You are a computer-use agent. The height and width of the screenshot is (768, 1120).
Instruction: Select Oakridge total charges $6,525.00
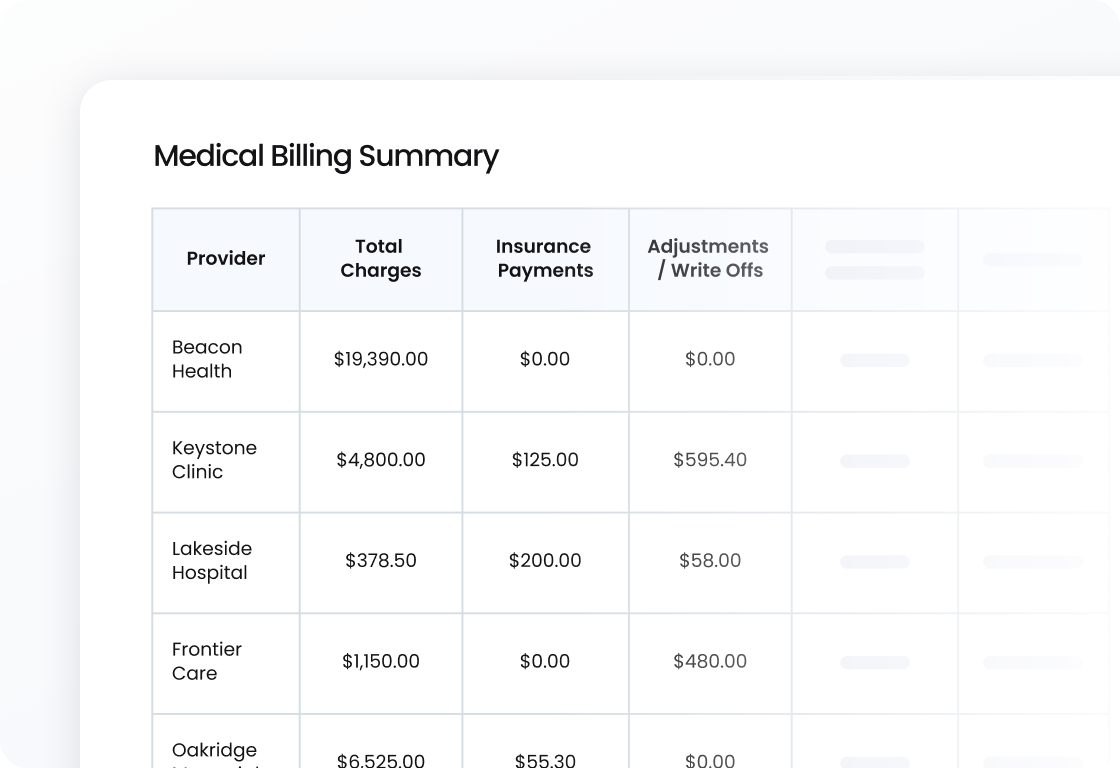click(380, 760)
